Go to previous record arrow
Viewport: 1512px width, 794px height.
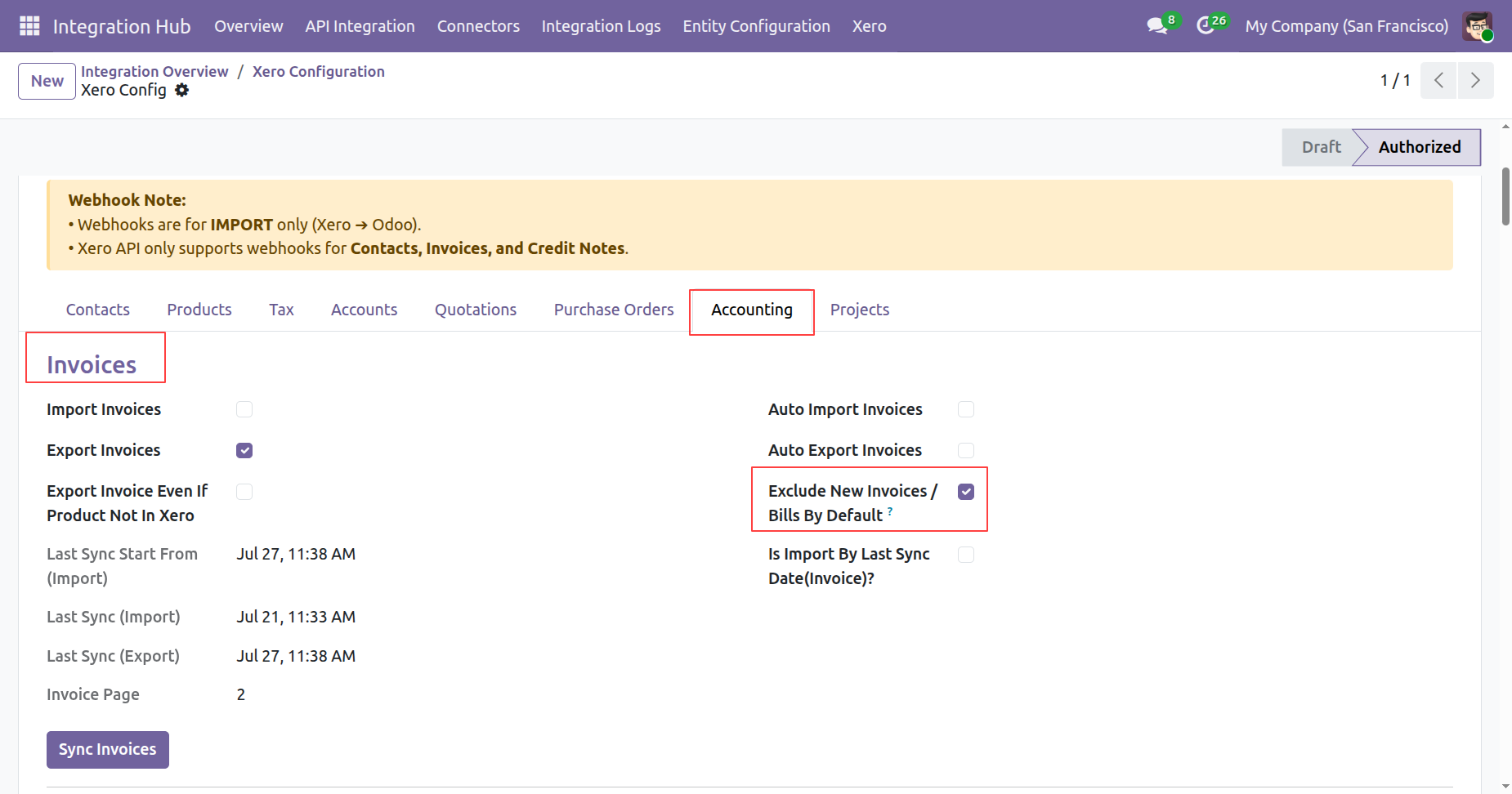click(x=1438, y=80)
